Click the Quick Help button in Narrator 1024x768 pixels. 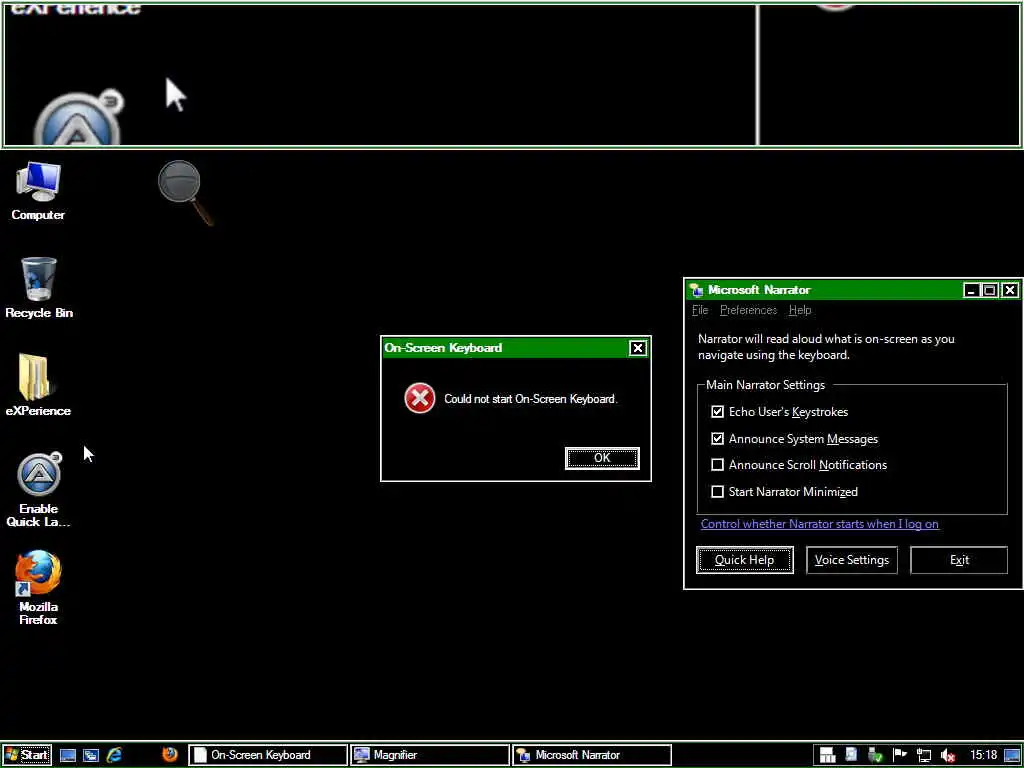[x=744, y=560]
